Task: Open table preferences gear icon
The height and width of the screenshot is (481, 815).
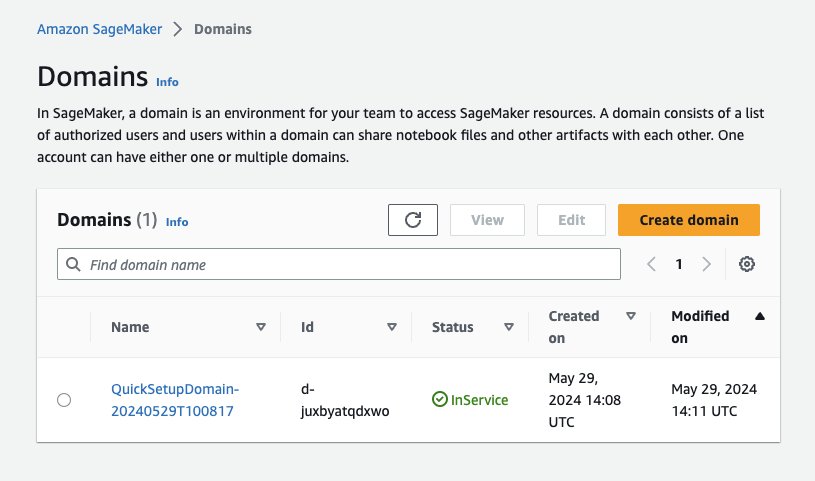Action: (746, 264)
